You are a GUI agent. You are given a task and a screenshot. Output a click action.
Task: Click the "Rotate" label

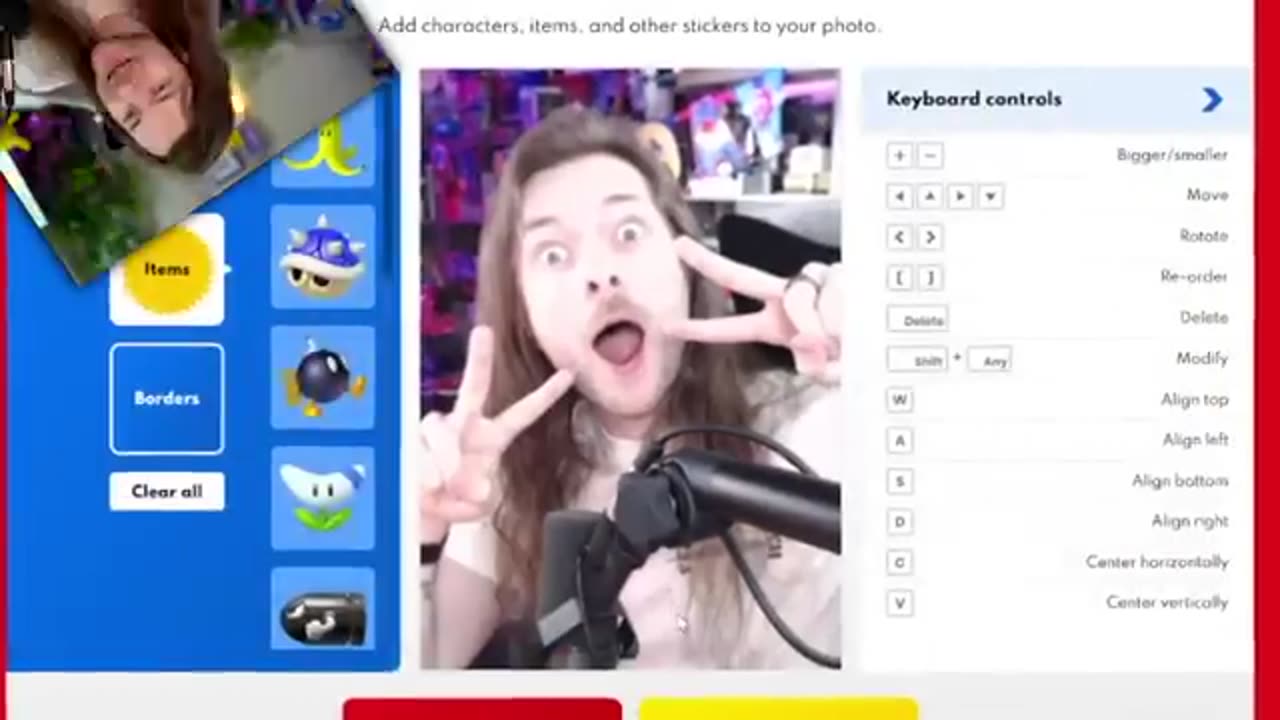point(1204,236)
